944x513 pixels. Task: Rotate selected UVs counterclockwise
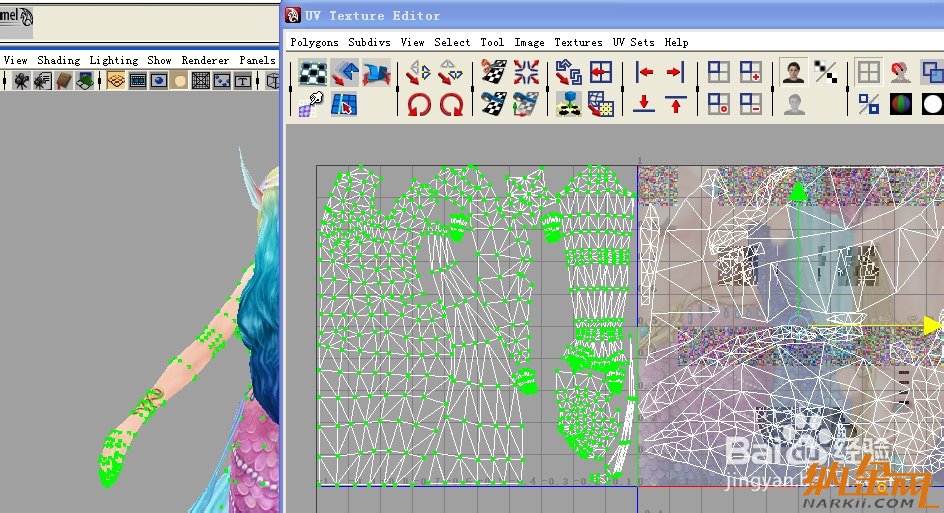(419, 104)
